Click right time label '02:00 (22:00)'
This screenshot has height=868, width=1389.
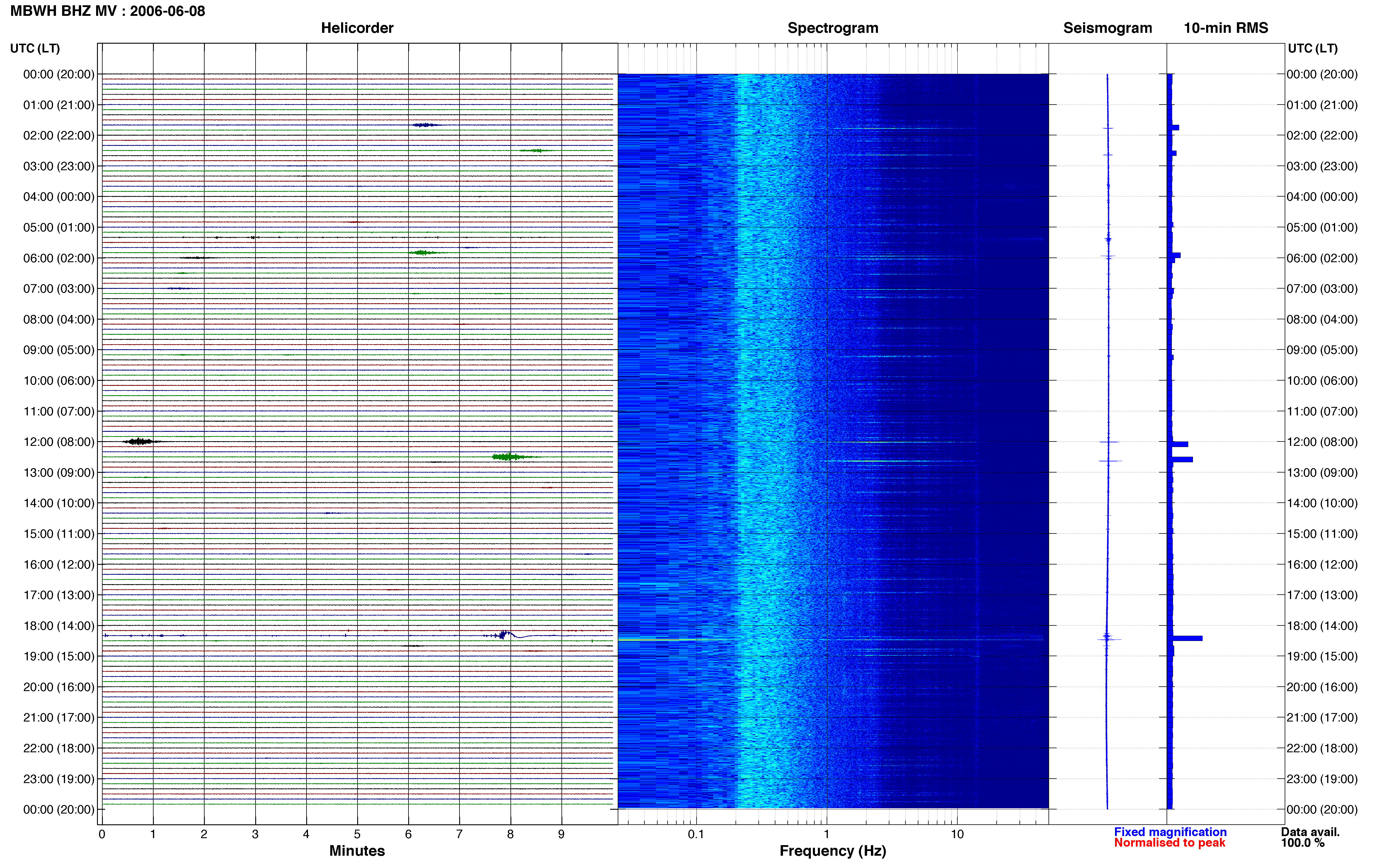[1322, 135]
